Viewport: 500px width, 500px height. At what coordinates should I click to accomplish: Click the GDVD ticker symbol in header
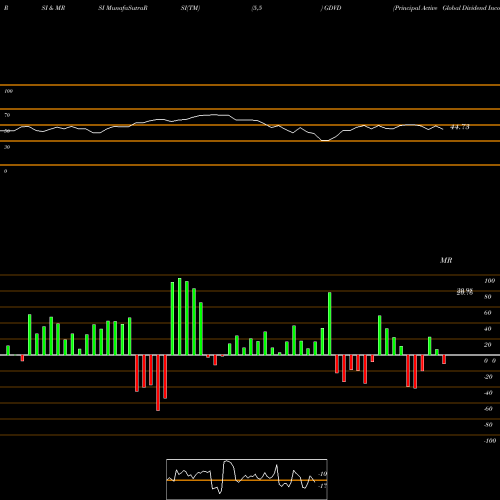click(333, 8)
